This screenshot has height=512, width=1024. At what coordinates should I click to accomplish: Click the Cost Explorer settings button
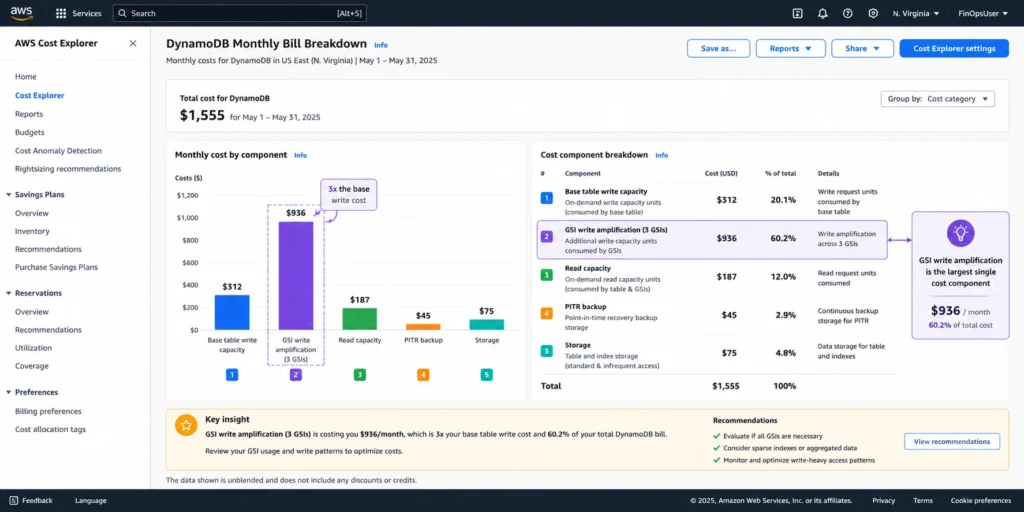coord(954,48)
